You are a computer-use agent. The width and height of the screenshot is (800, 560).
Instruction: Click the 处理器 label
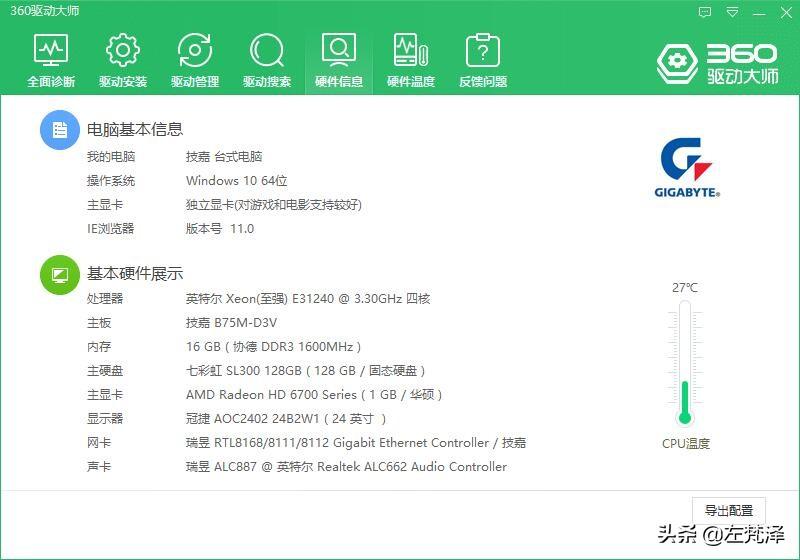point(105,298)
